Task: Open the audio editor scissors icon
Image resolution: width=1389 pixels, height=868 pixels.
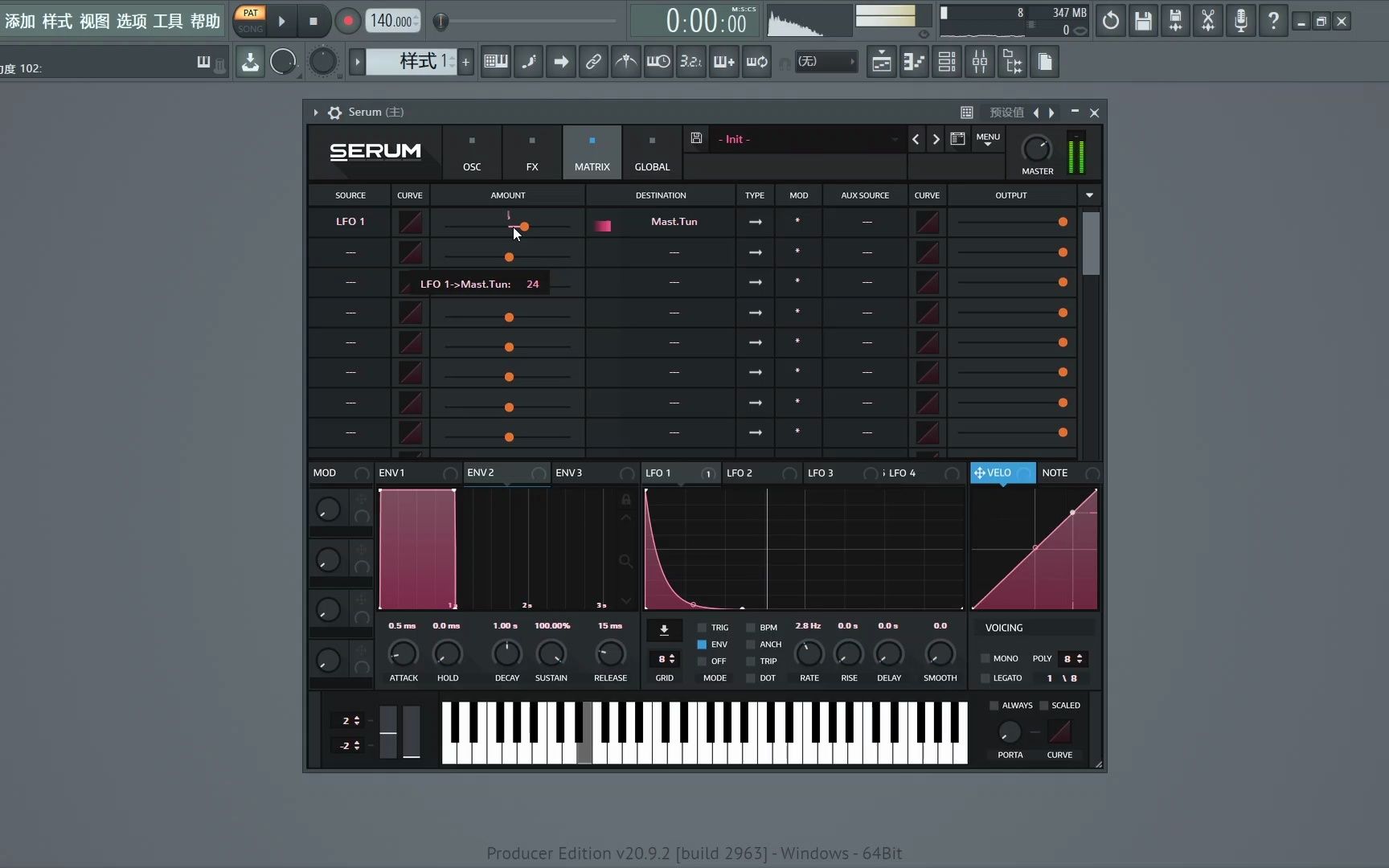Action: (x=1208, y=21)
